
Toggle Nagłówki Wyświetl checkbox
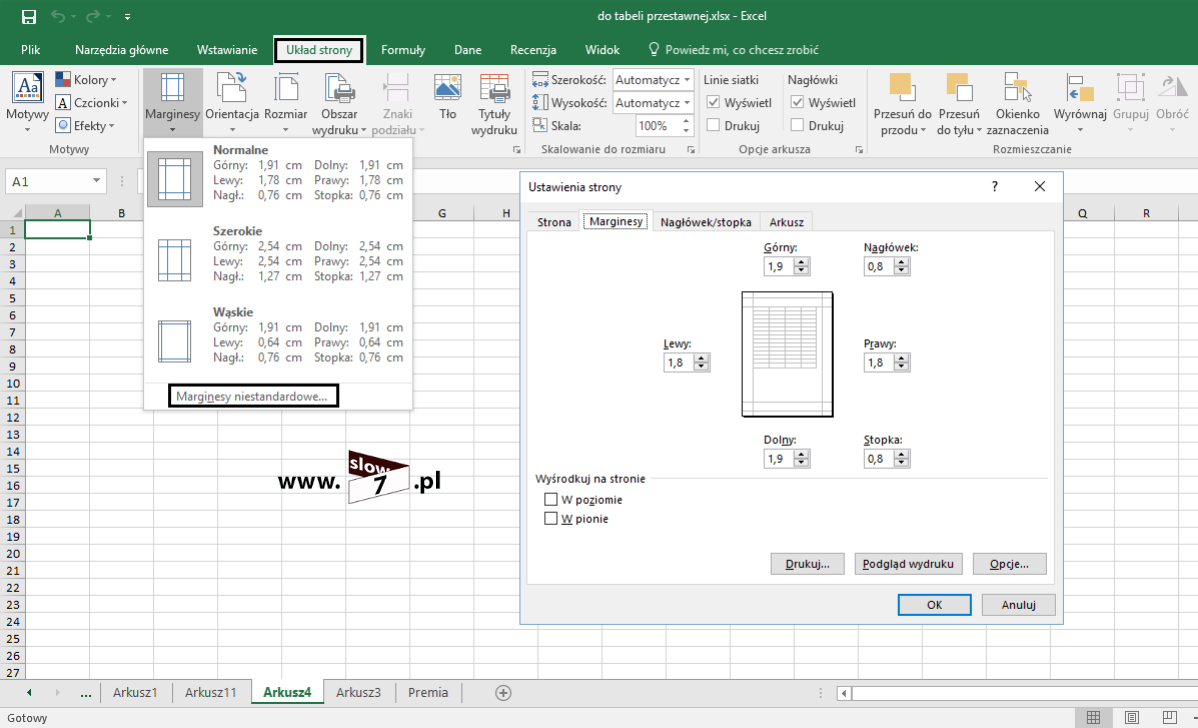[797, 102]
